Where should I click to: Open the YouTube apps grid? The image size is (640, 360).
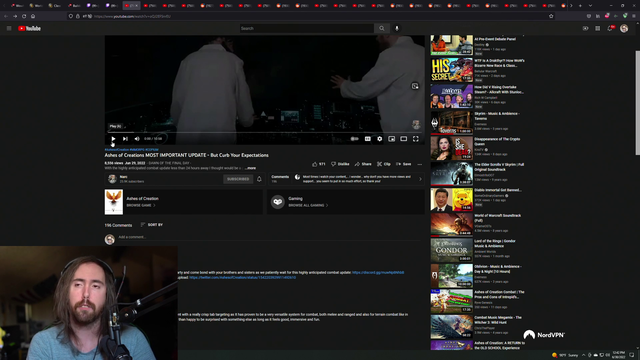598,28
